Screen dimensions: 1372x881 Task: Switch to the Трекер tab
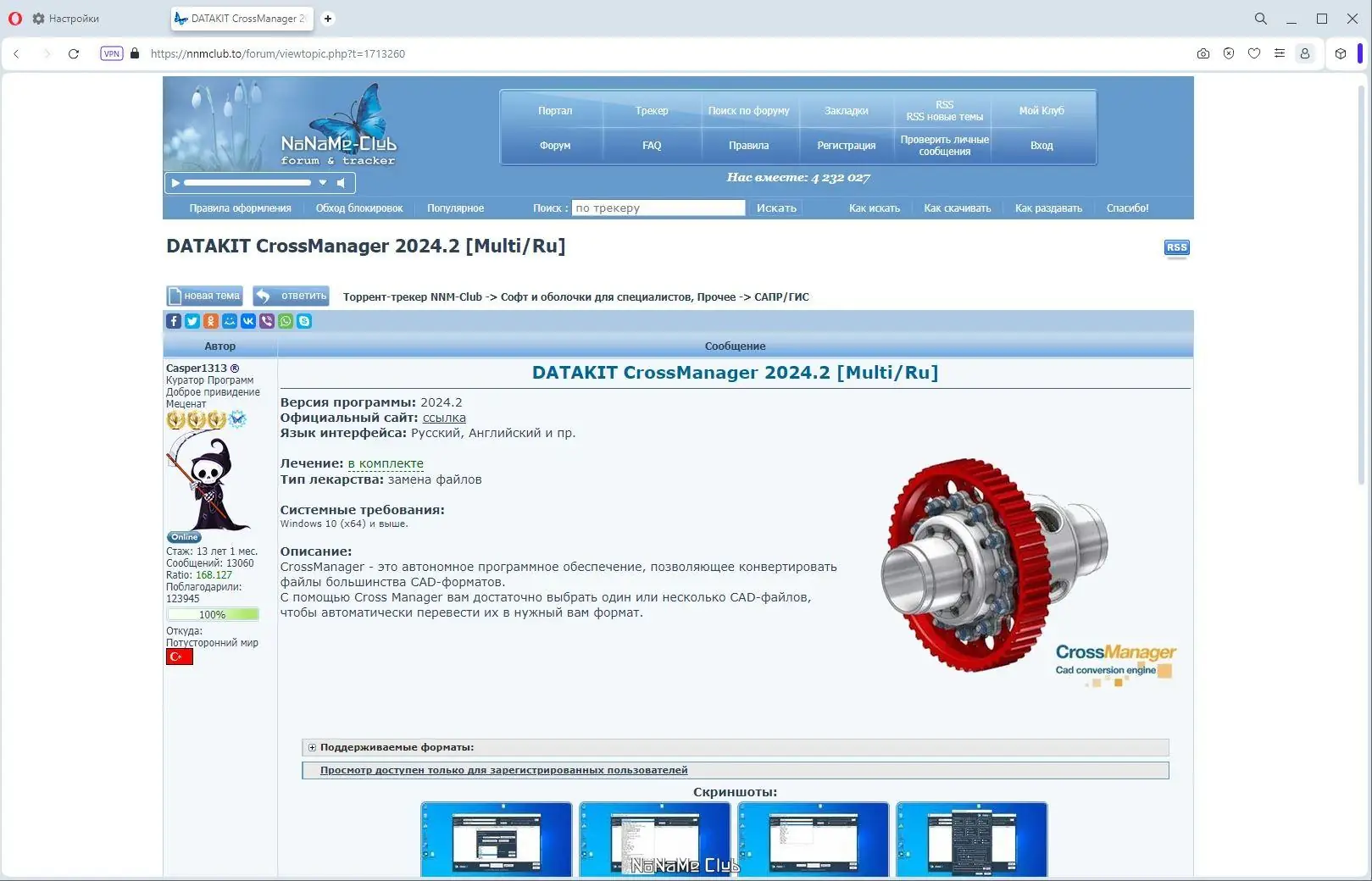pos(651,110)
